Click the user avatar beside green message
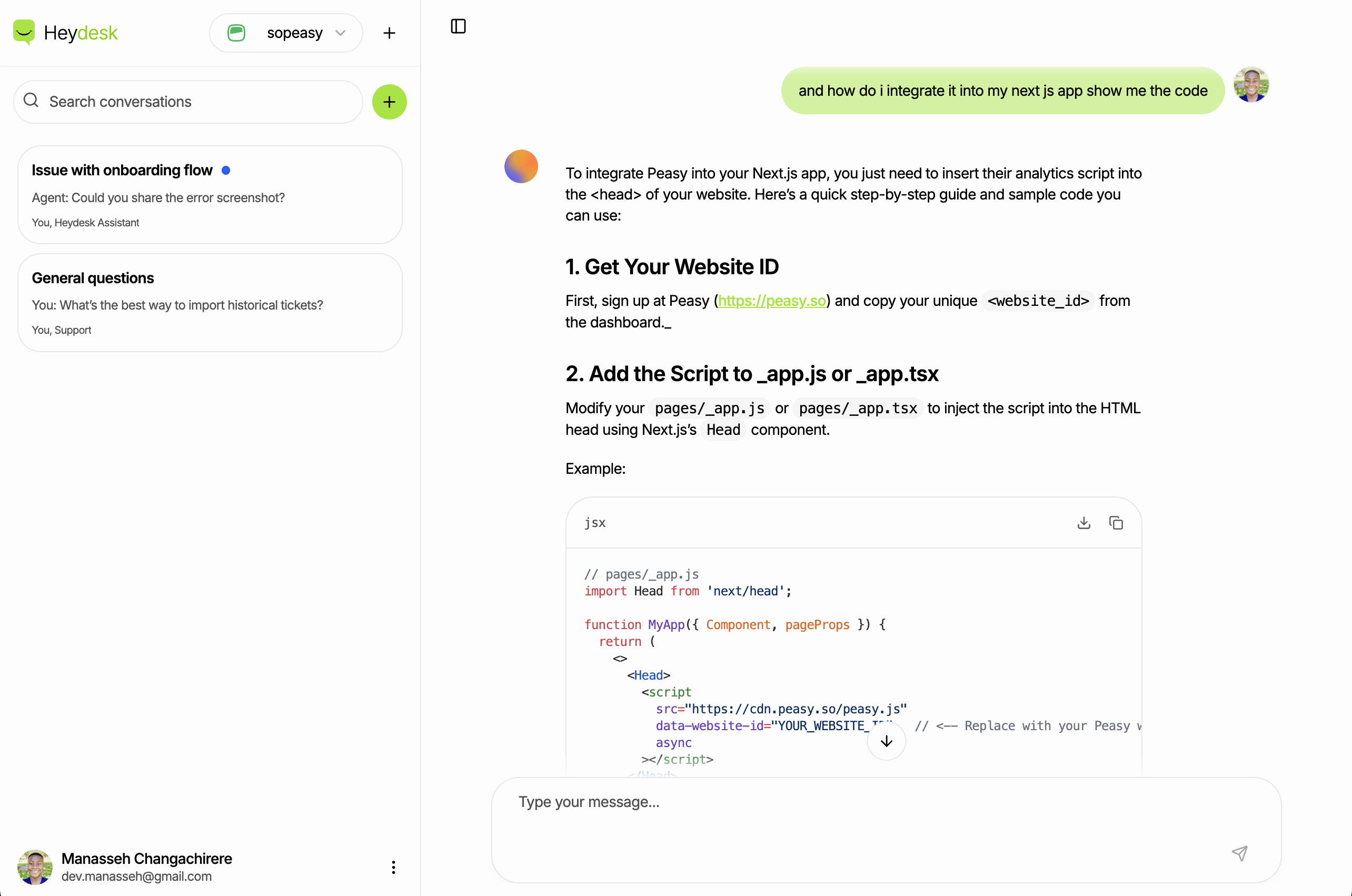Viewport: 1352px width, 896px height. (1250, 85)
